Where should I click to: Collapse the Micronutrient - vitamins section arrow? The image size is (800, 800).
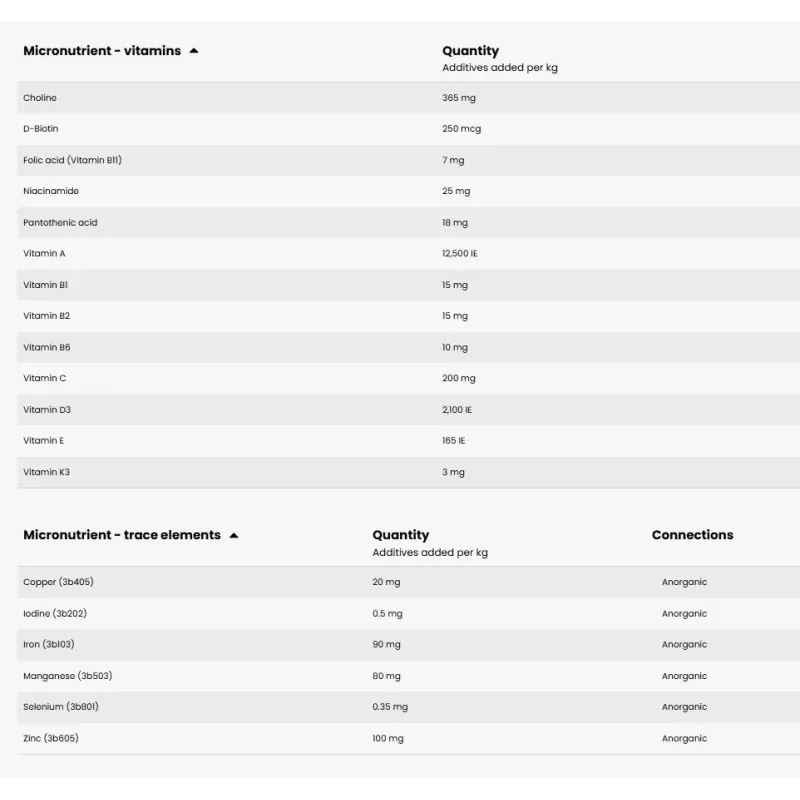point(194,51)
